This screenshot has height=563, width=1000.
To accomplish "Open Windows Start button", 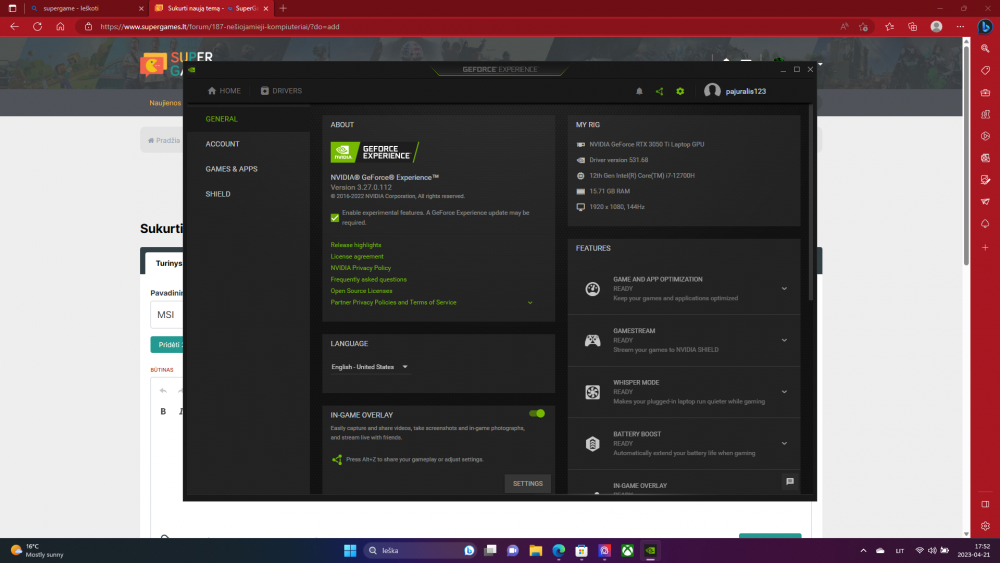I will (350, 550).
